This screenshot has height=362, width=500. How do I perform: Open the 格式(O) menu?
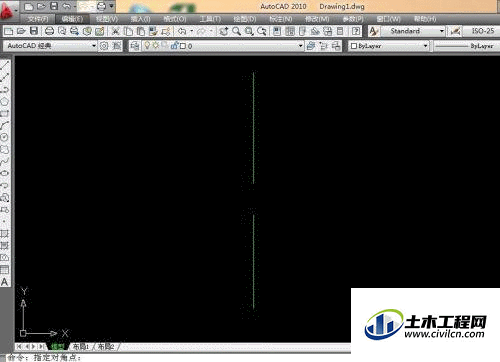point(175,19)
